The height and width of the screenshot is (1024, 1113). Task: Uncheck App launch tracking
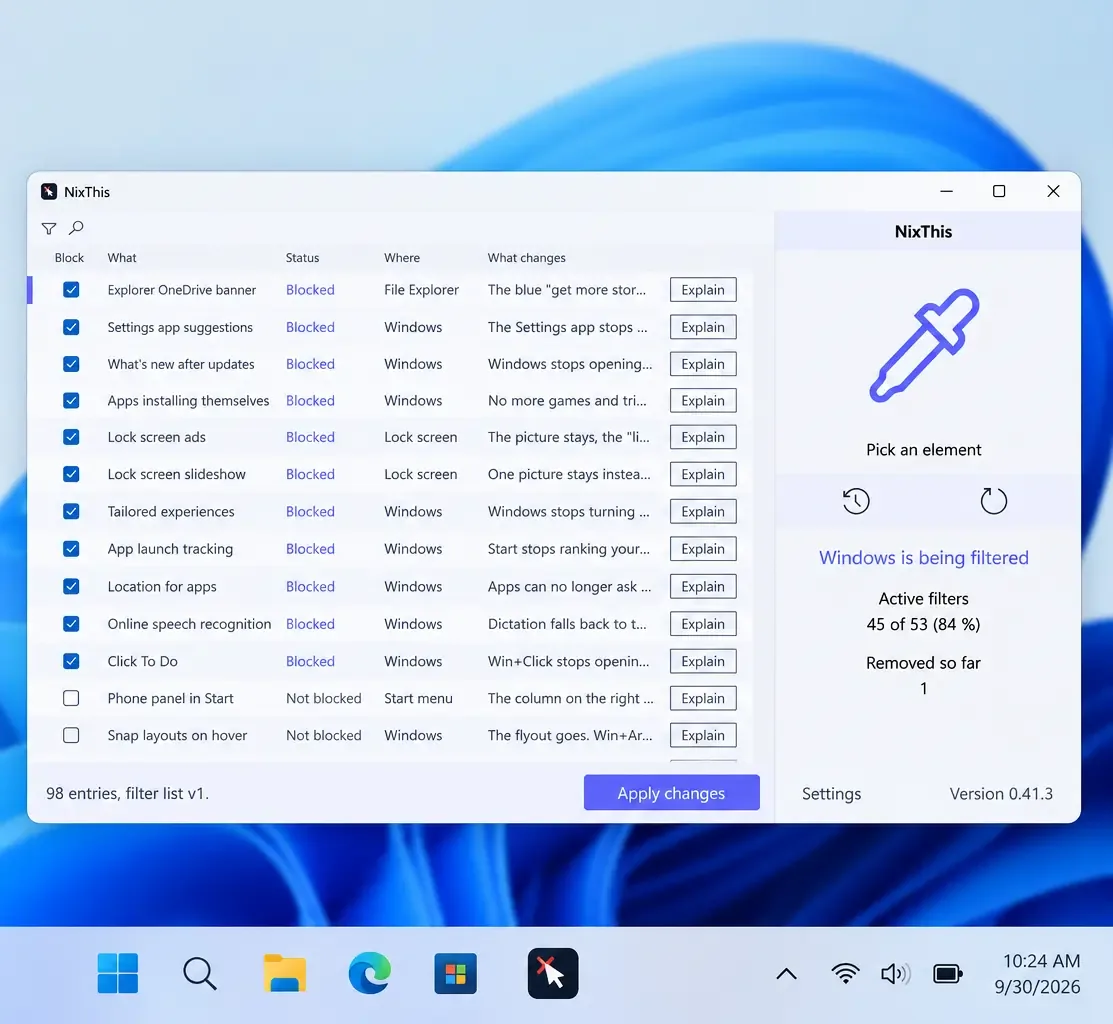coord(71,549)
